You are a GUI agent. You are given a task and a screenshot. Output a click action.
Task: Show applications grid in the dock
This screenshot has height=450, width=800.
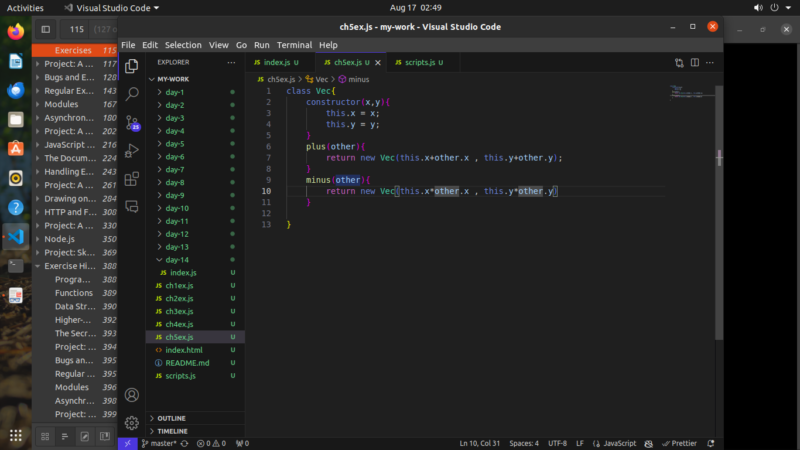coord(16,435)
